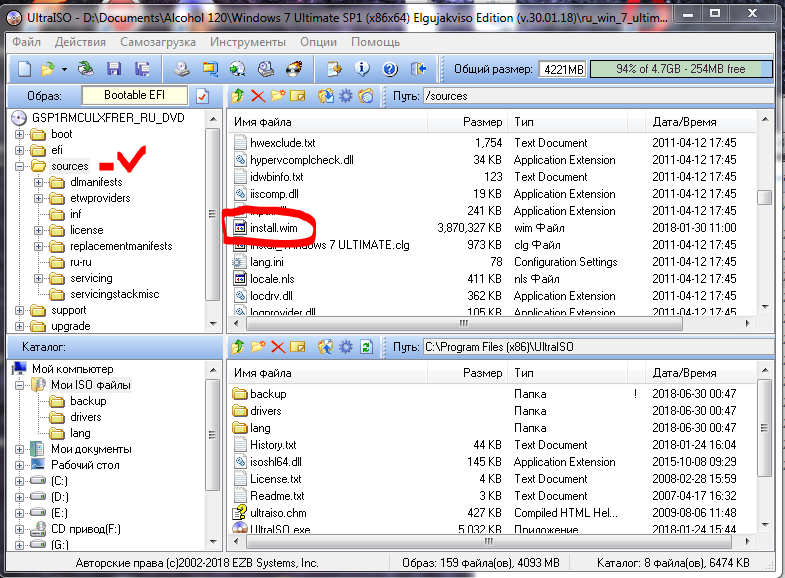This screenshot has height=578, width=785.
Task: Click the local path field showing UltraISO
Action: click(x=598, y=347)
